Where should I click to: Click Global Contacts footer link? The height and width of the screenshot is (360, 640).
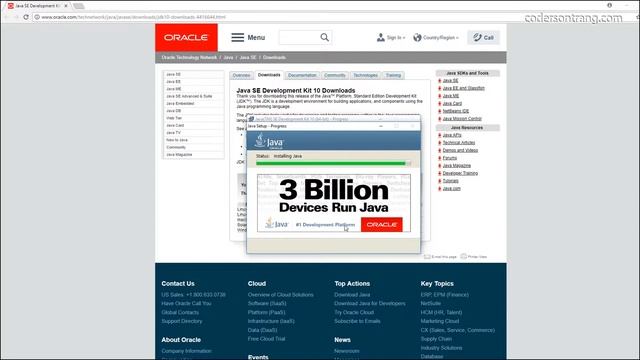pos(180,312)
